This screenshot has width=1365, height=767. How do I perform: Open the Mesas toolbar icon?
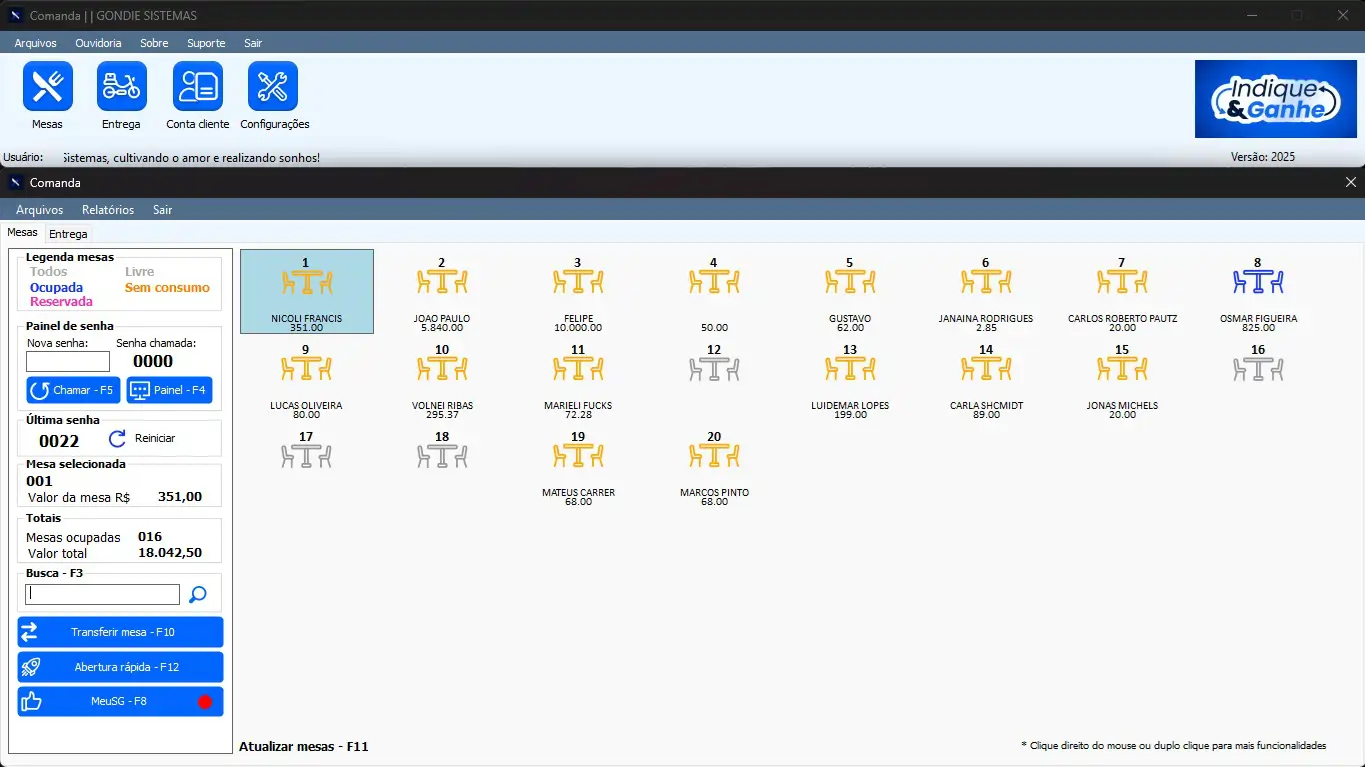click(47, 87)
